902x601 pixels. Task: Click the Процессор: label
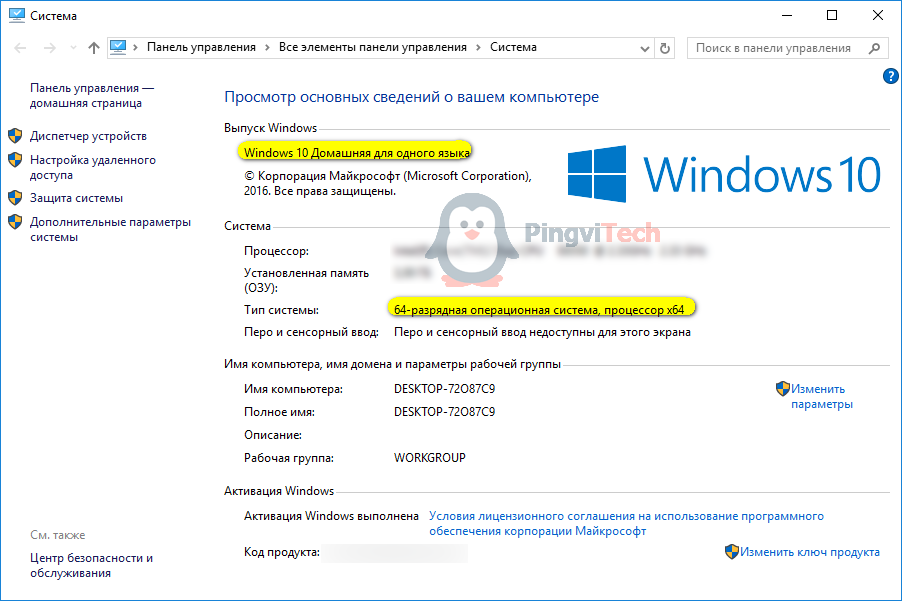[276, 251]
